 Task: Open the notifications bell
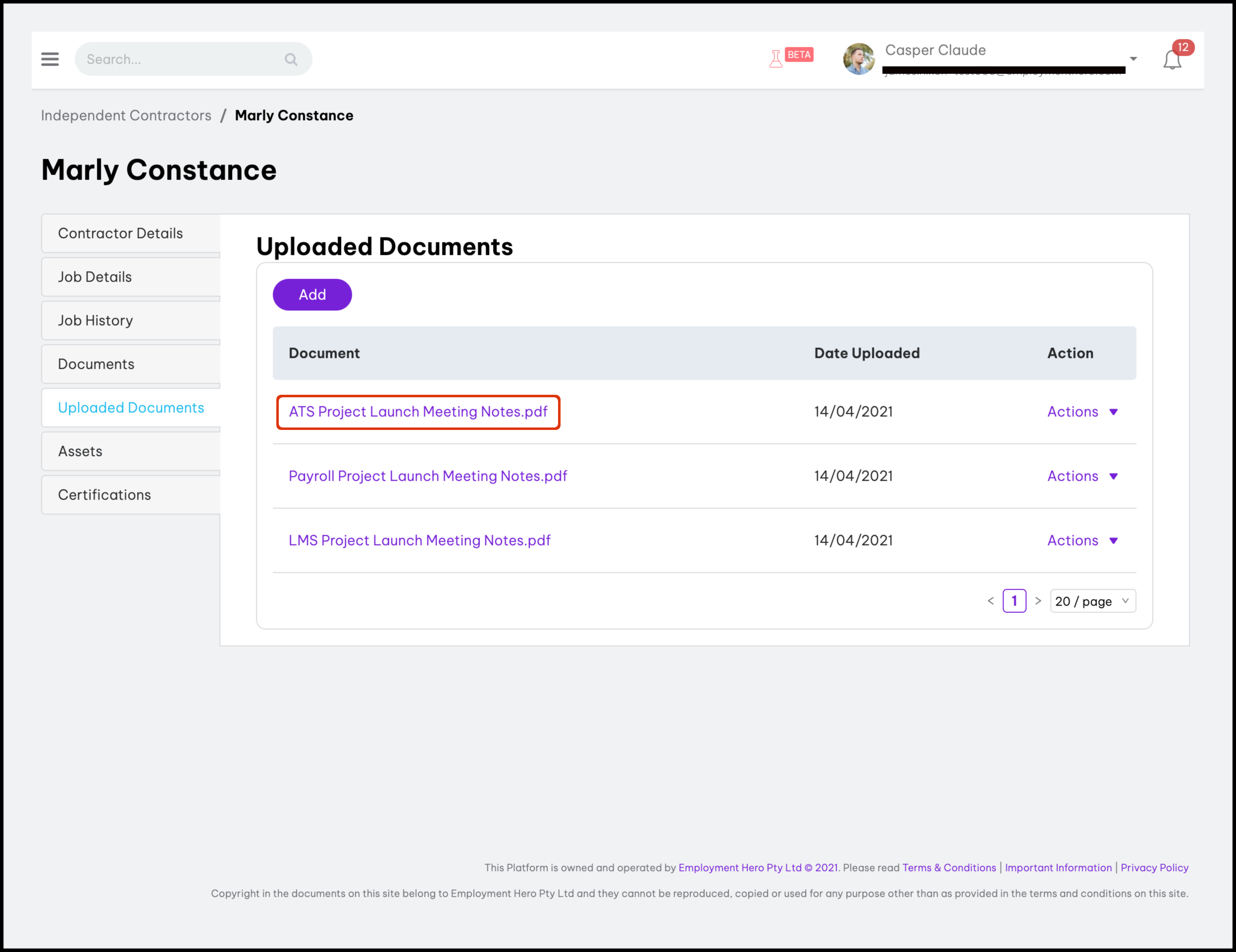pos(1172,59)
